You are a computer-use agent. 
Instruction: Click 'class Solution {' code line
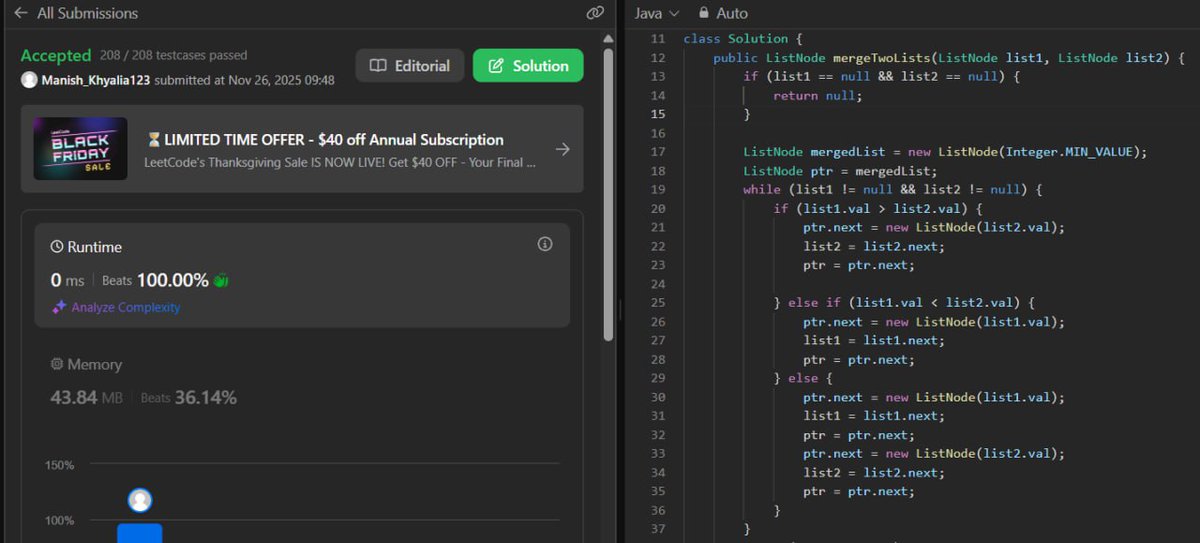(x=743, y=39)
